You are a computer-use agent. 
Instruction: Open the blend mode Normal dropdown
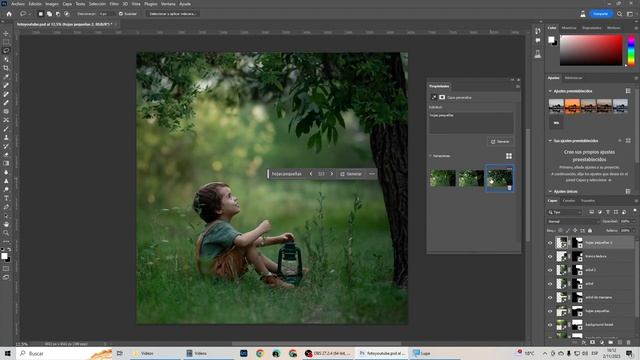pyautogui.click(x=572, y=222)
